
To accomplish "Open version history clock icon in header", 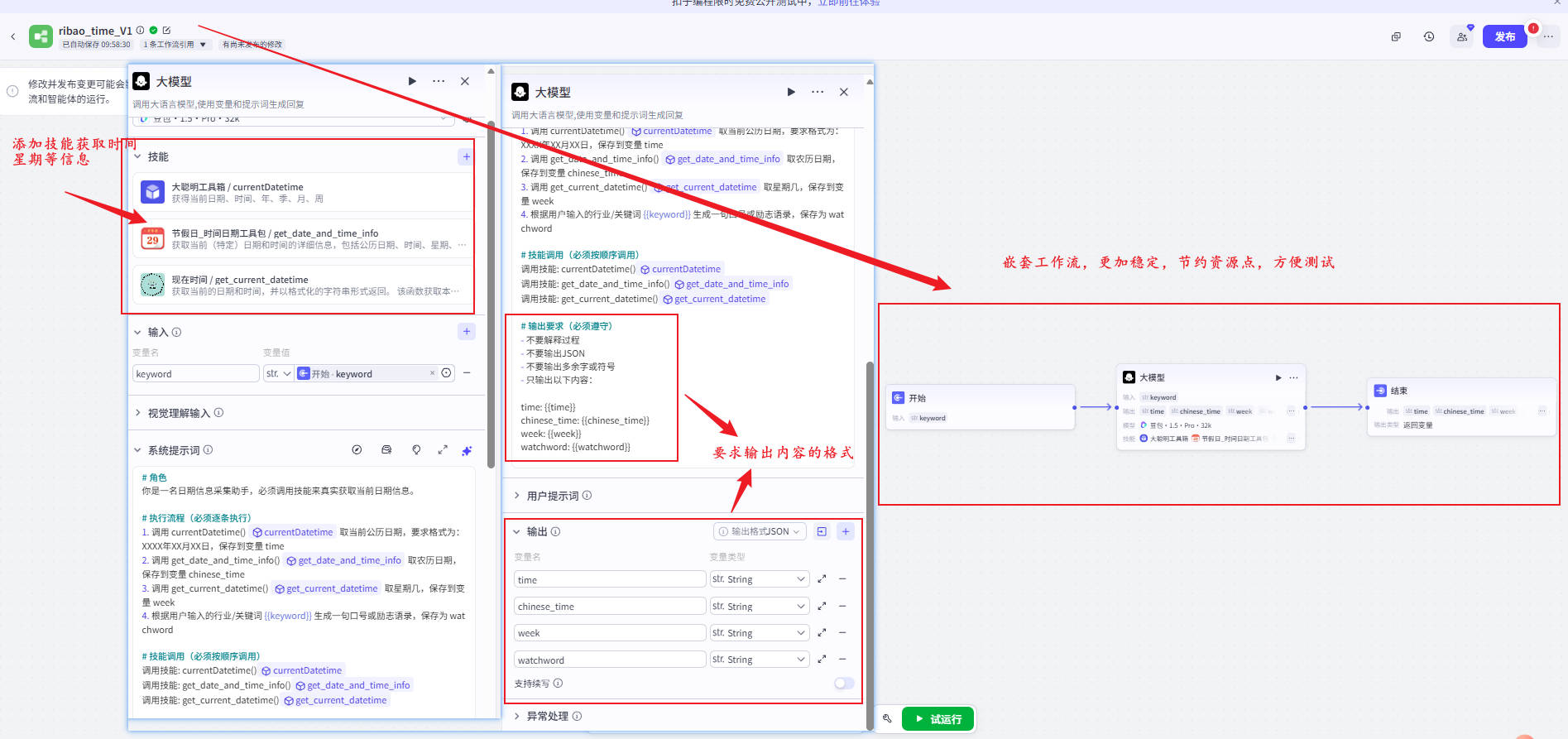I will tap(1429, 36).
